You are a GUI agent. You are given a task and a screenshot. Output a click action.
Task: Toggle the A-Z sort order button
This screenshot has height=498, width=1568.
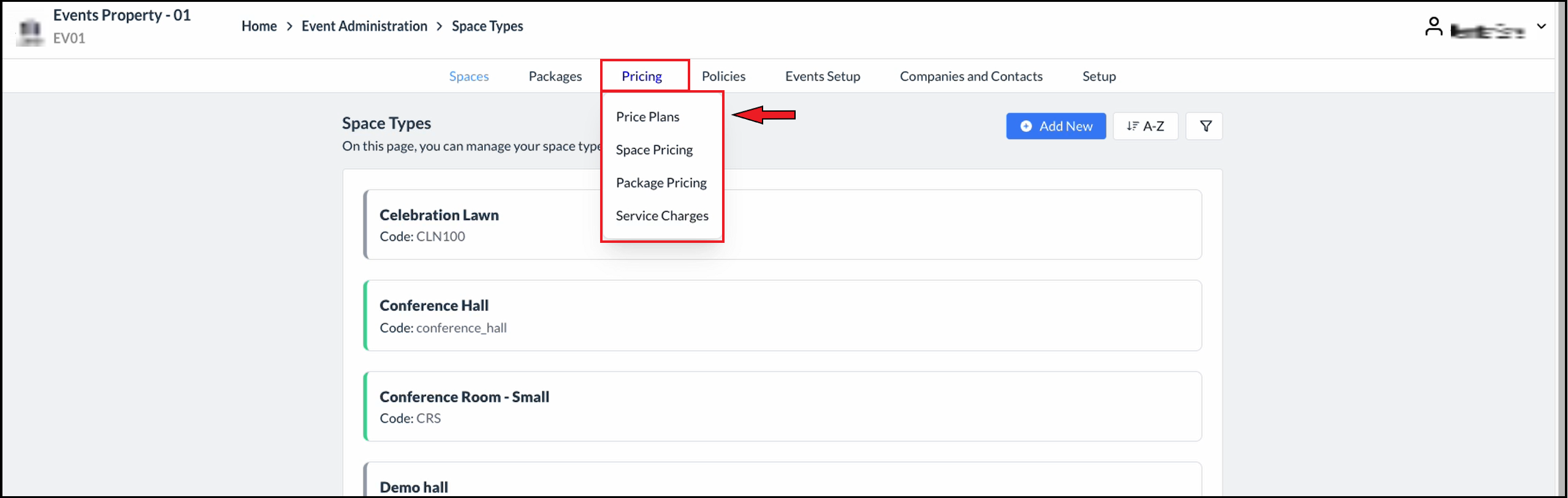(1145, 126)
